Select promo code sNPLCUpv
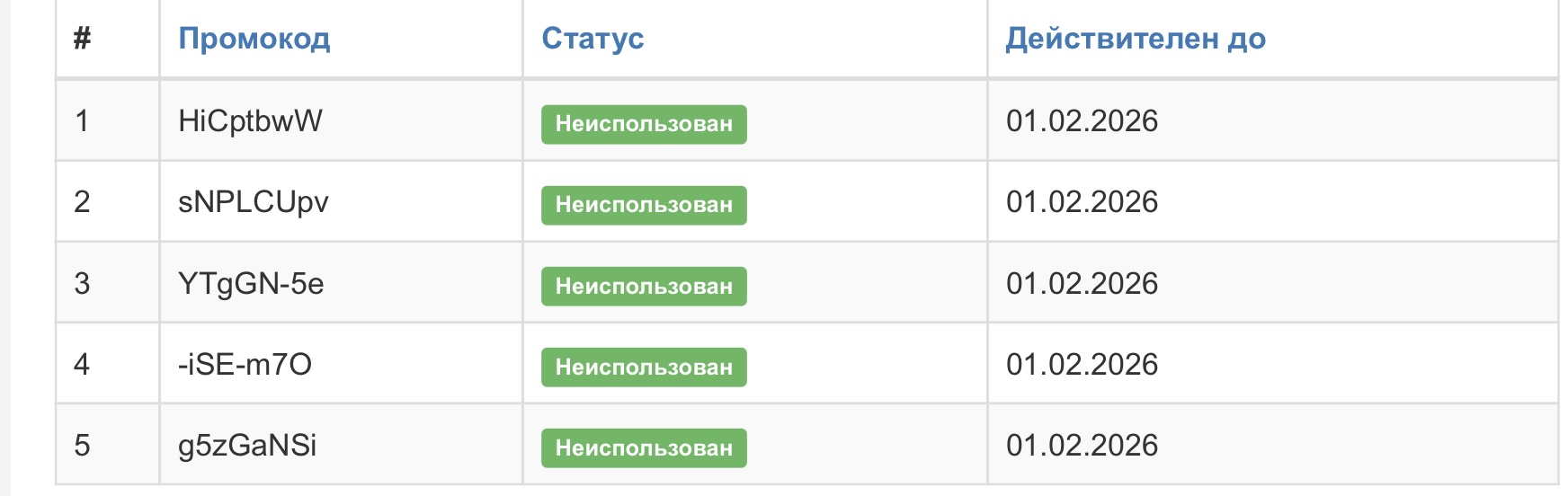This screenshot has height=496, width=1568. 253,202
